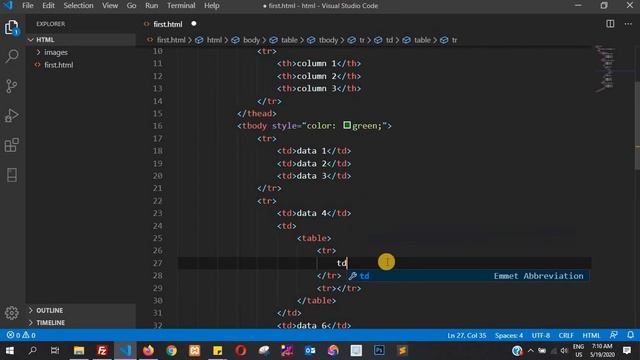Open the Windows Action Center icon
Viewport: 640px width, 360px height.
pyautogui.click(x=627, y=351)
